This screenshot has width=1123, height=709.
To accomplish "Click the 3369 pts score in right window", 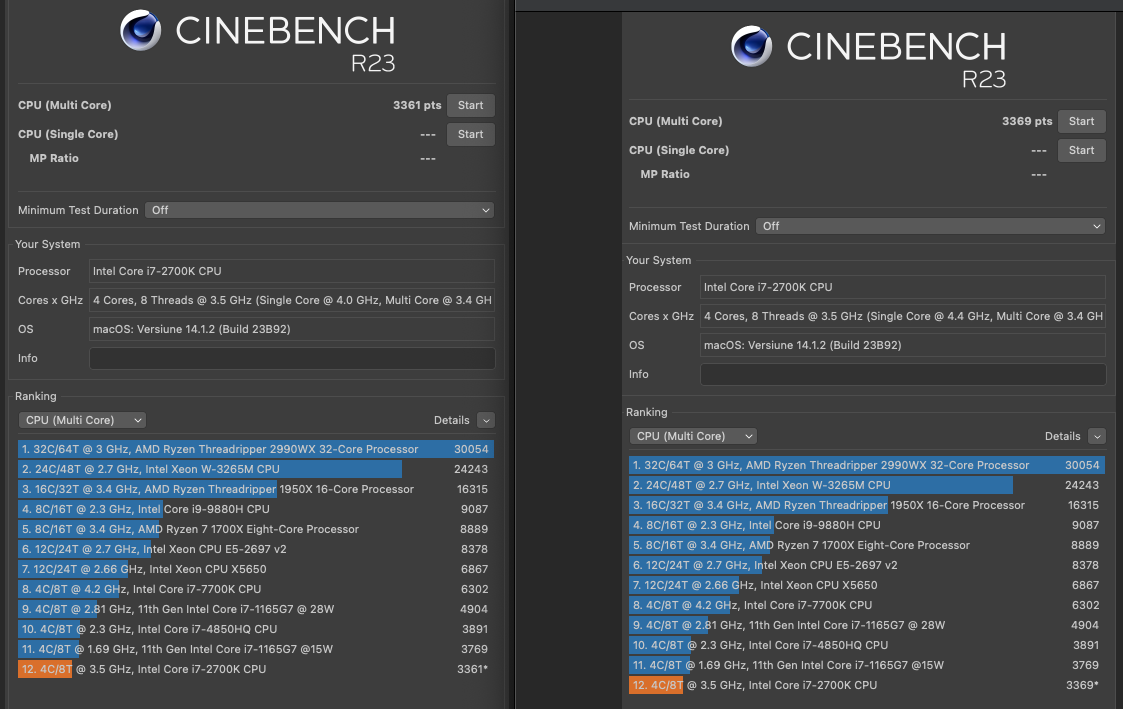I will (x=1027, y=121).
